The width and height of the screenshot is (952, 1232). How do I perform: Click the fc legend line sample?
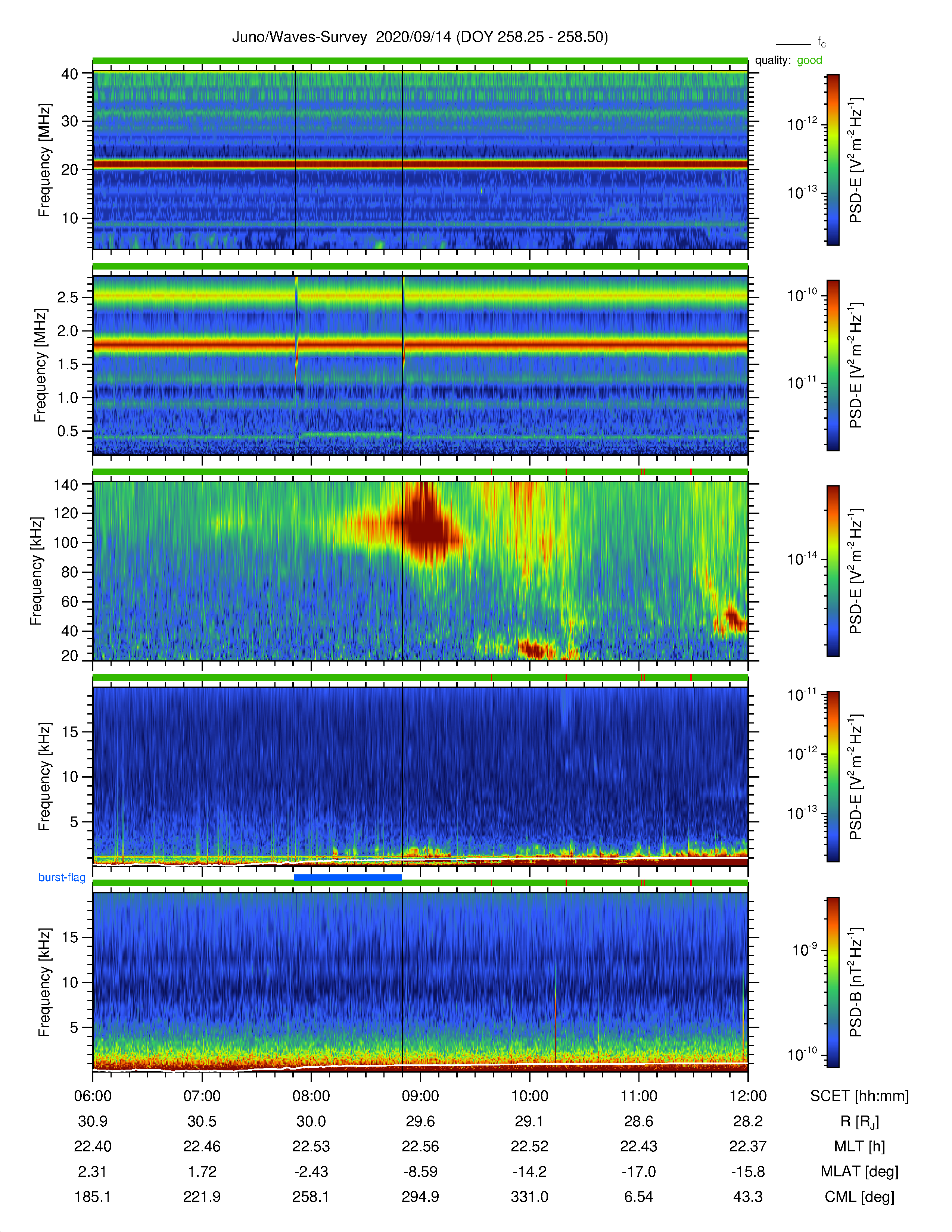[x=792, y=44]
